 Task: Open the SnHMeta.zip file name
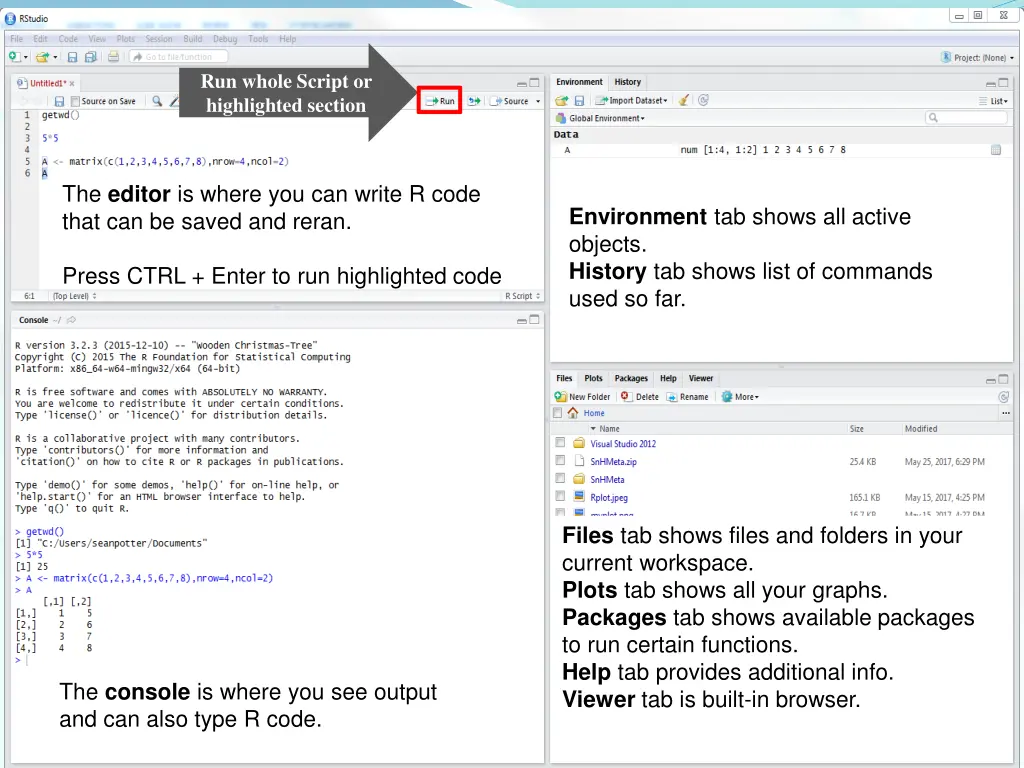pyautogui.click(x=613, y=461)
